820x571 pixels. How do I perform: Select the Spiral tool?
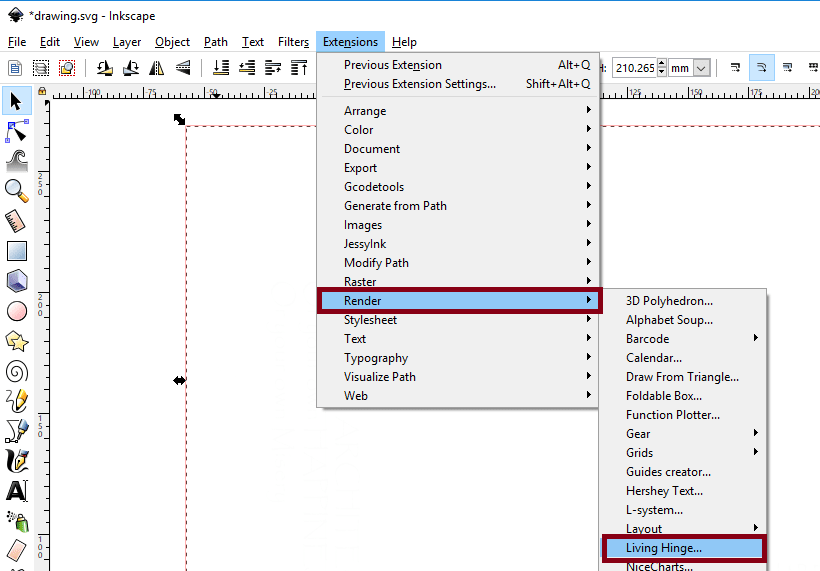(x=17, y=372)
